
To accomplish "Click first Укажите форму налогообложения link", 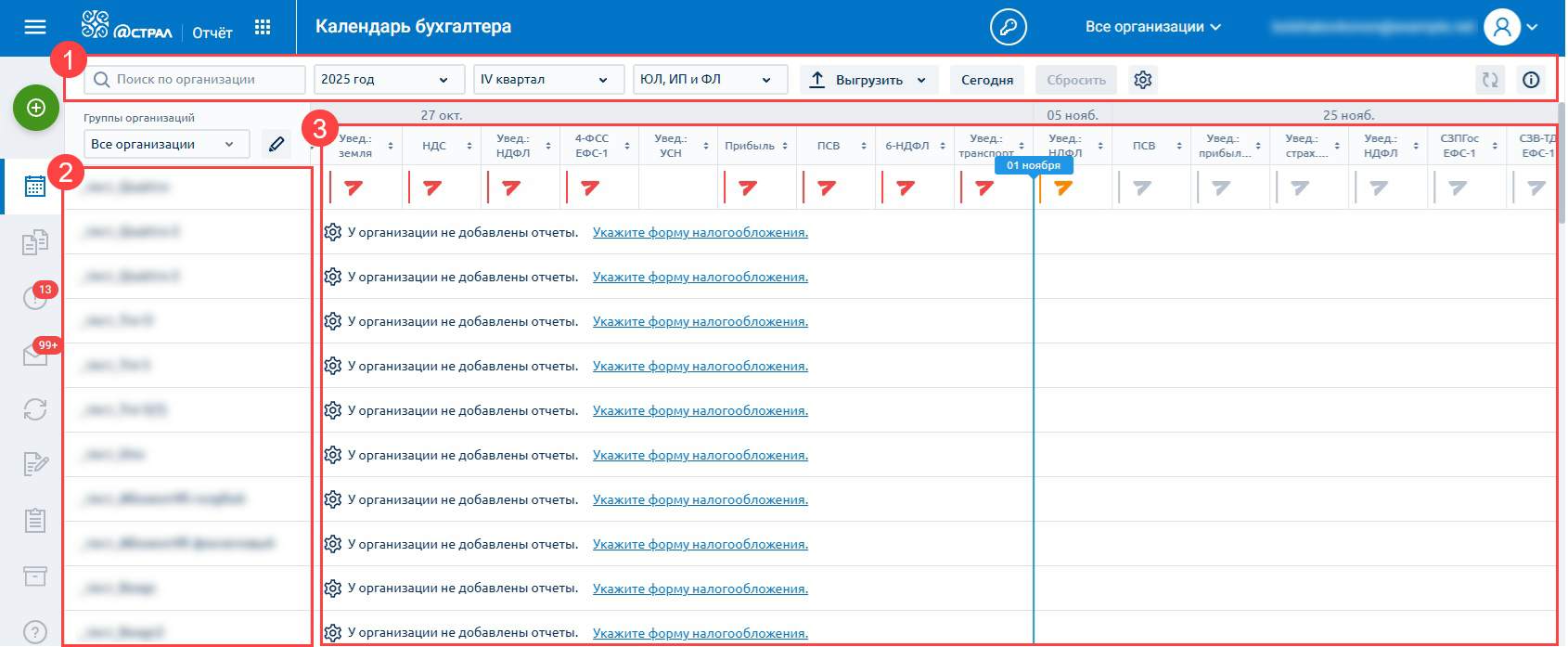I will click(x=700, y=233).
